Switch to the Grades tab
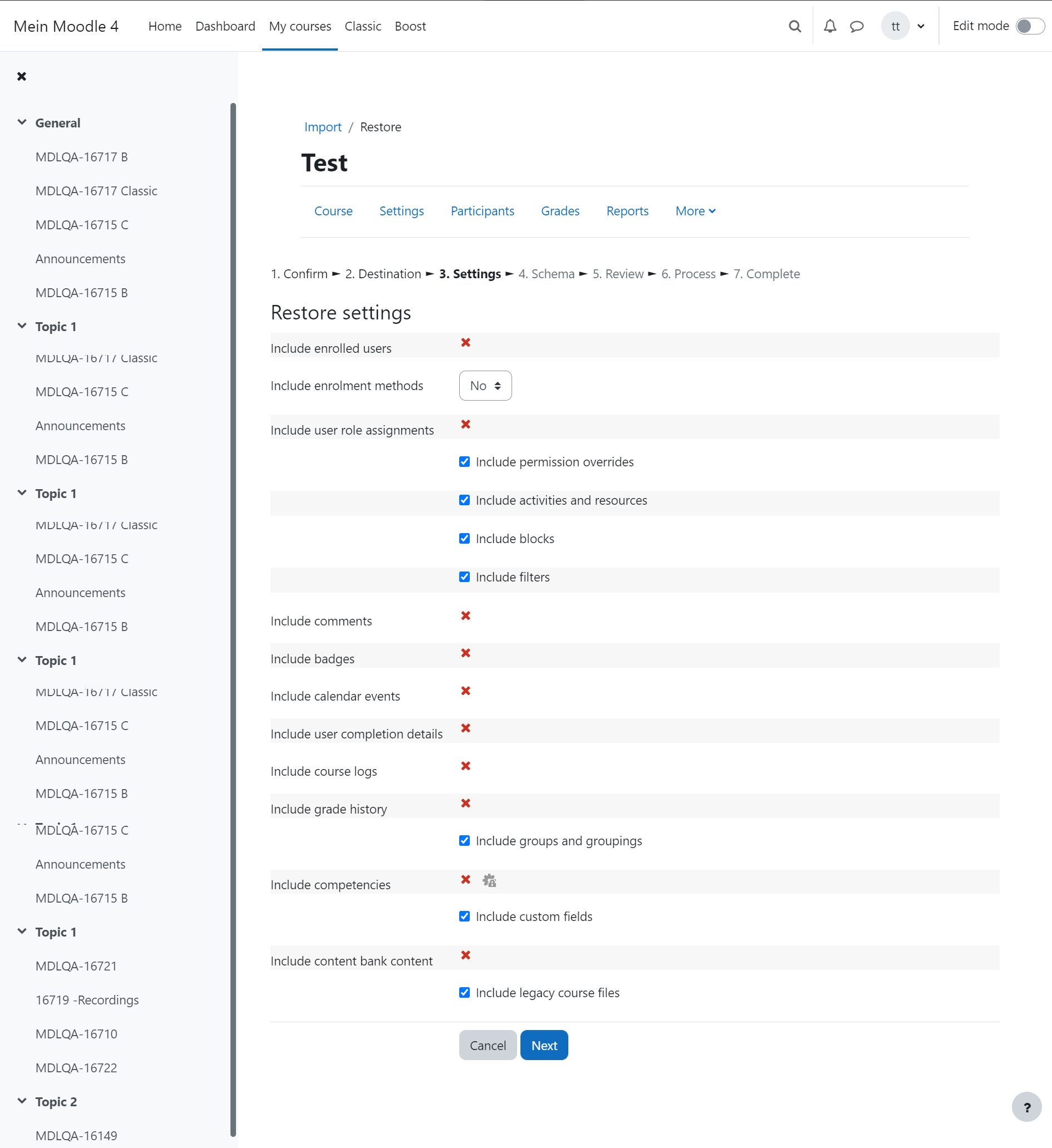 tap(561, 211)
